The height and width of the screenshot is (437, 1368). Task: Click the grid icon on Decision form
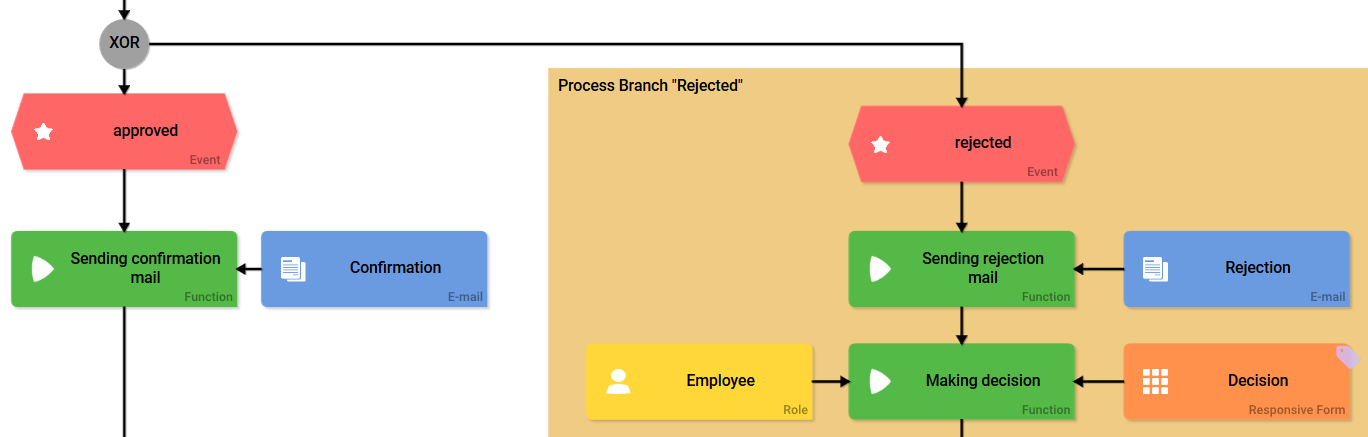[1155, 381]
